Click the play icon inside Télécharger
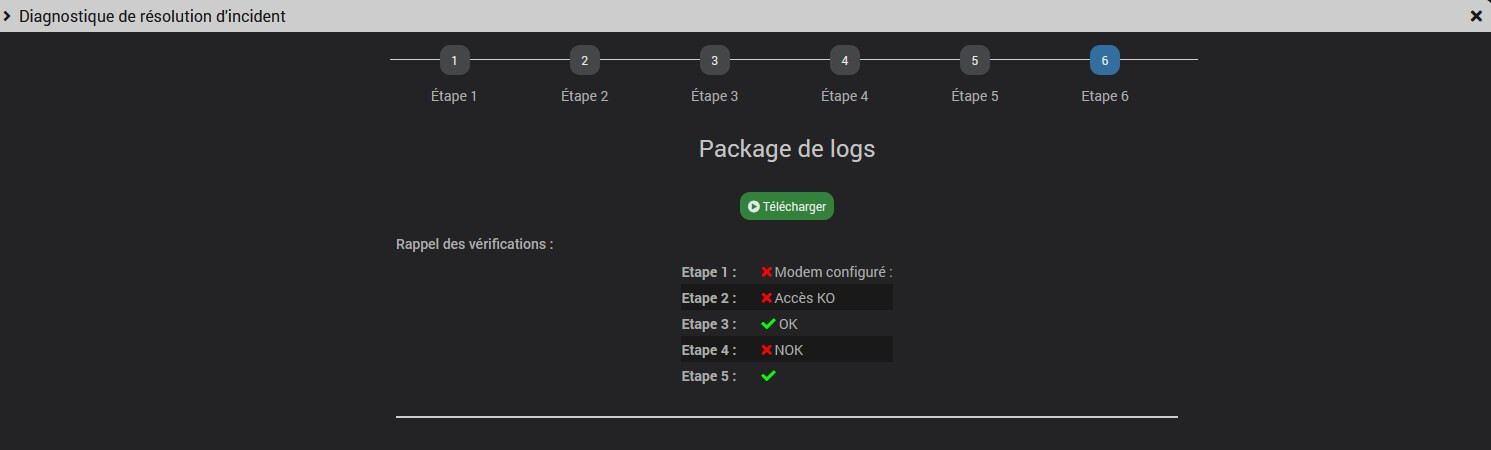Image resolution: width=1491 pixels, height=450 pixels. [754, 207]
